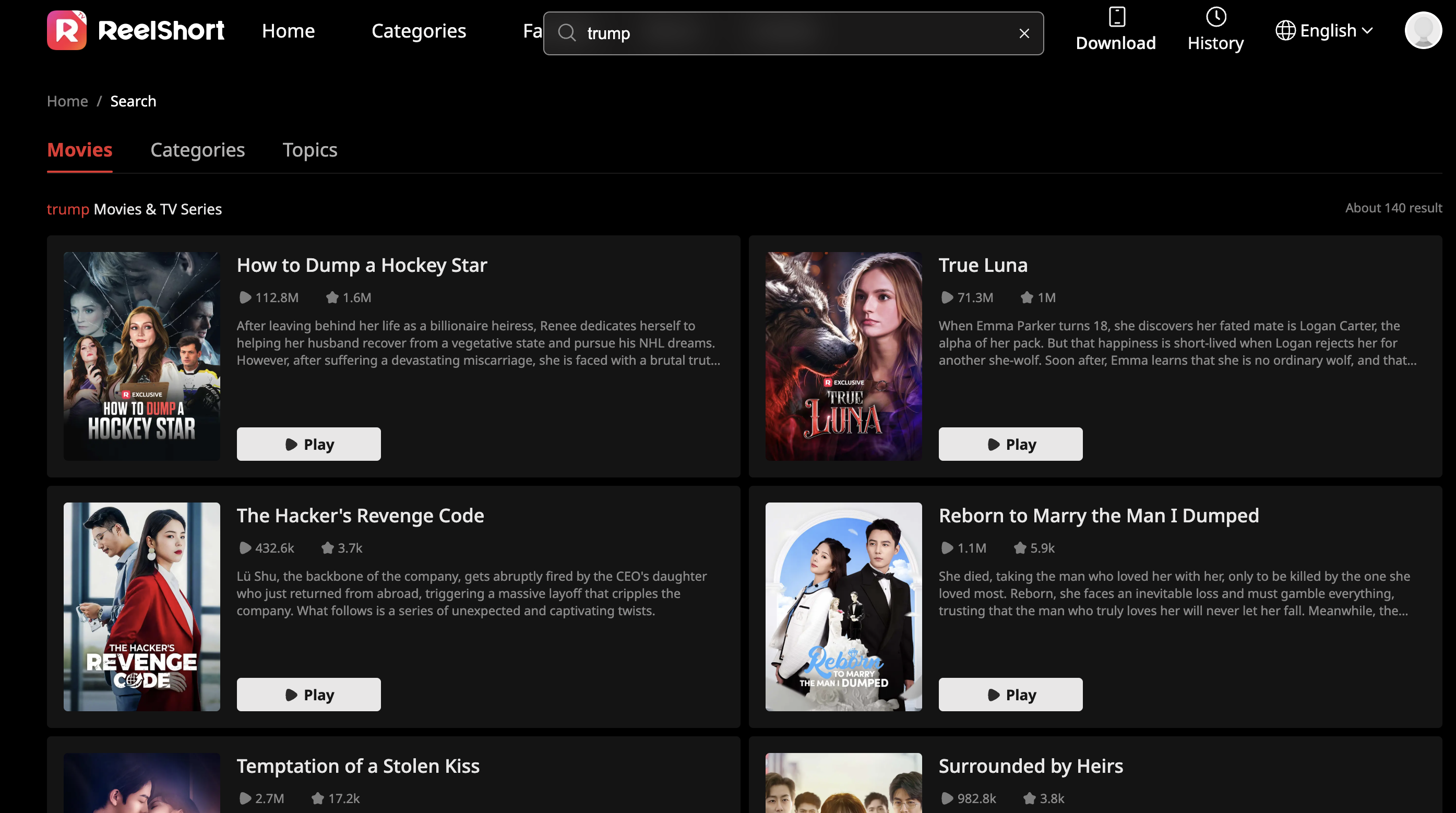
Task: Click the Reborn to Marry description text
Action: (1175, 594)
